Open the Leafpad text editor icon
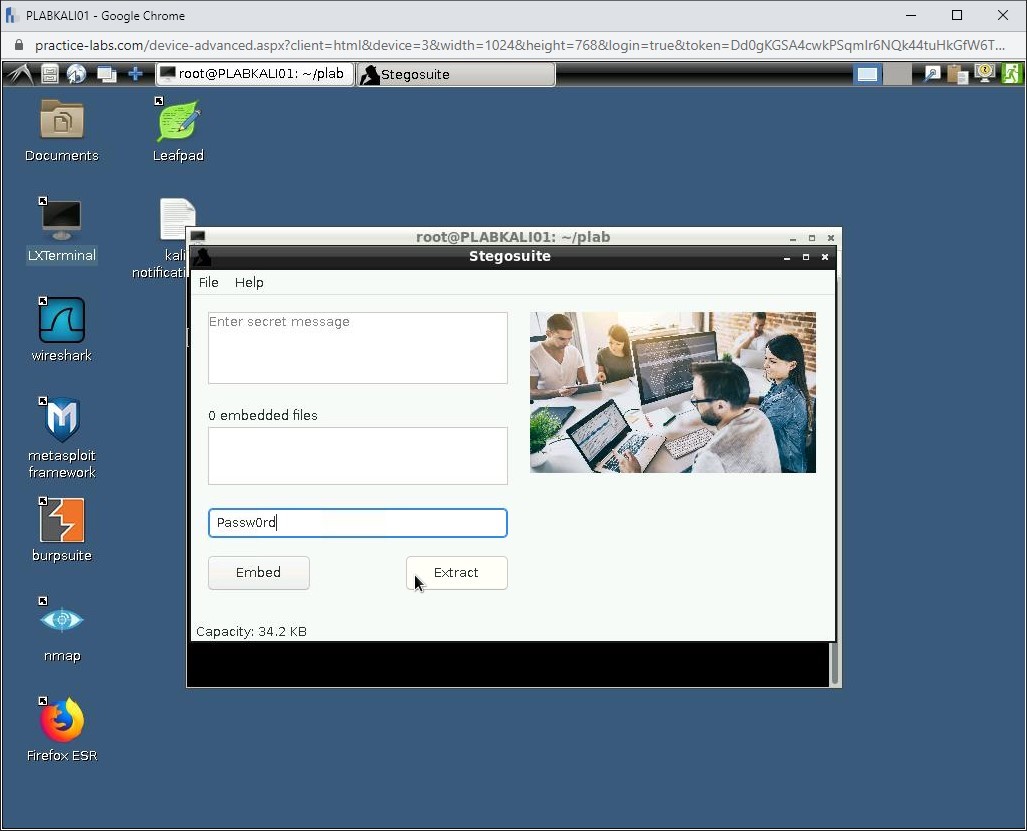Viewport: 1027px width, 831px height. click(178, 122)
